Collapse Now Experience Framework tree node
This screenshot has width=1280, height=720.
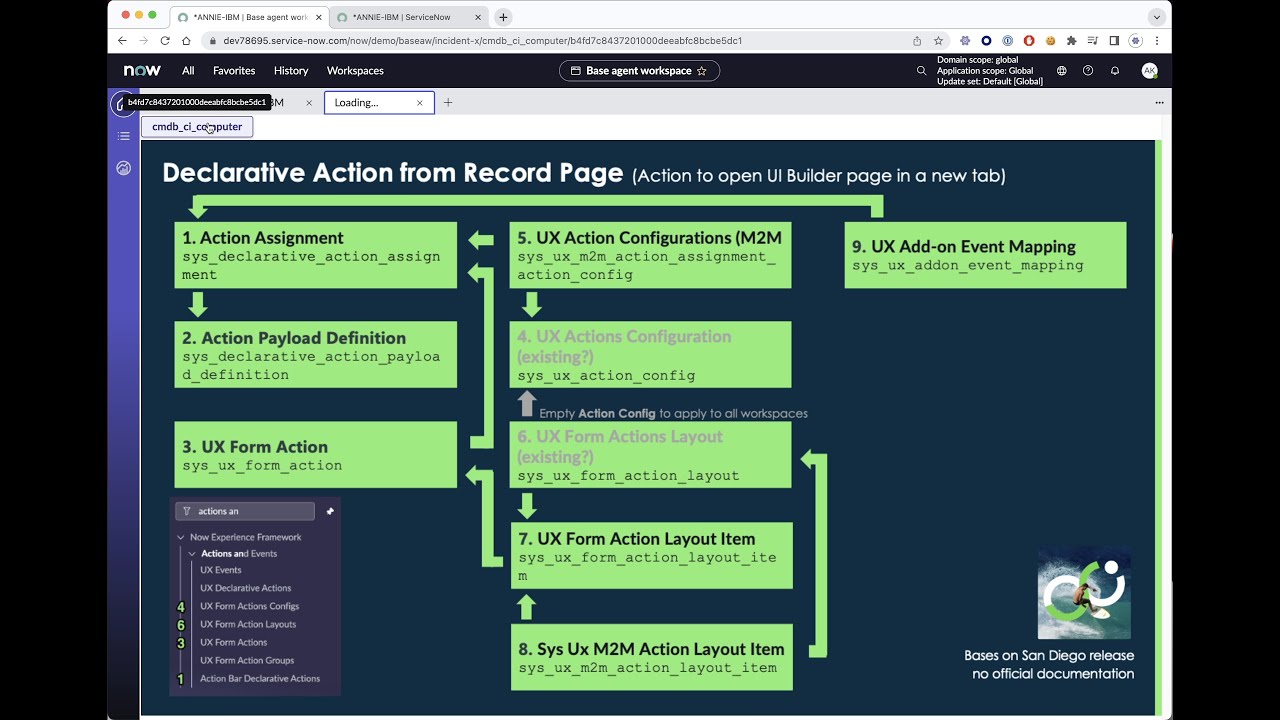pyautogui.click(x=181, y=537)
